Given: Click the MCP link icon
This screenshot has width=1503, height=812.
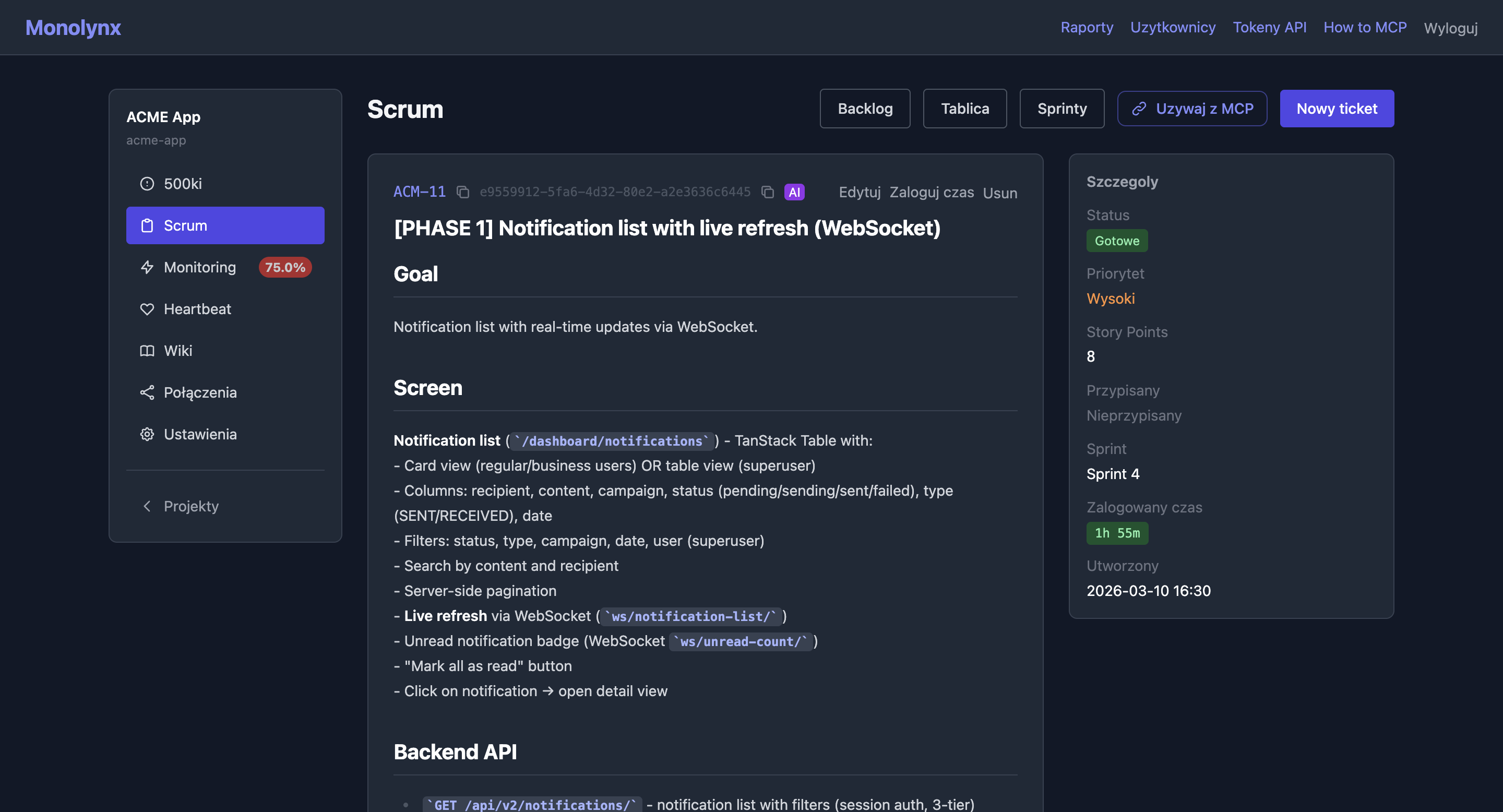Looking at the screenshot, I should pyautogui.click(x=1138, y=109).
